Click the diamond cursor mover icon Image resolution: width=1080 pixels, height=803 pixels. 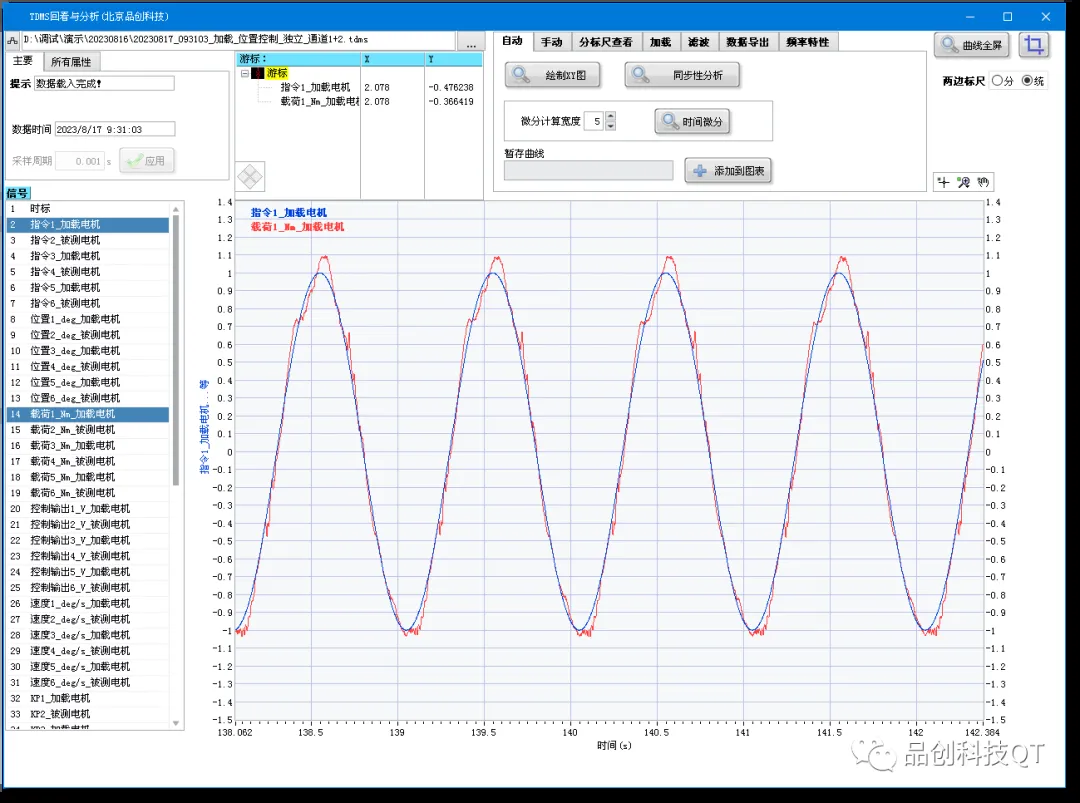pos(250,176)
